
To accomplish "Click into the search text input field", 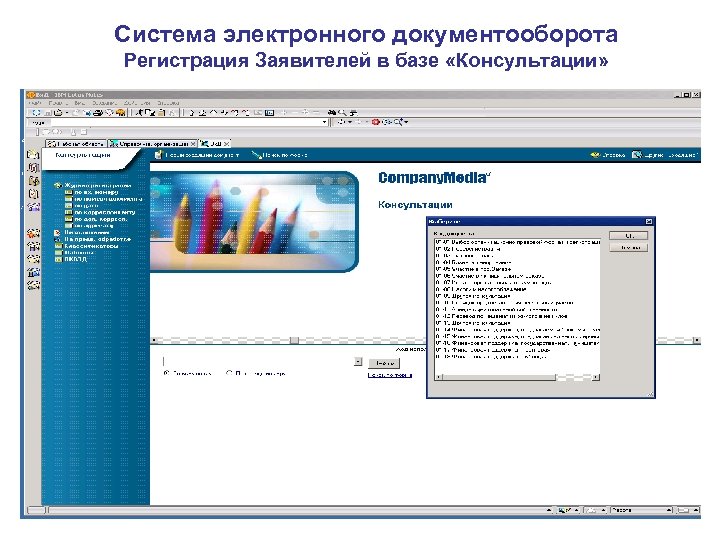I will point(258,362).
